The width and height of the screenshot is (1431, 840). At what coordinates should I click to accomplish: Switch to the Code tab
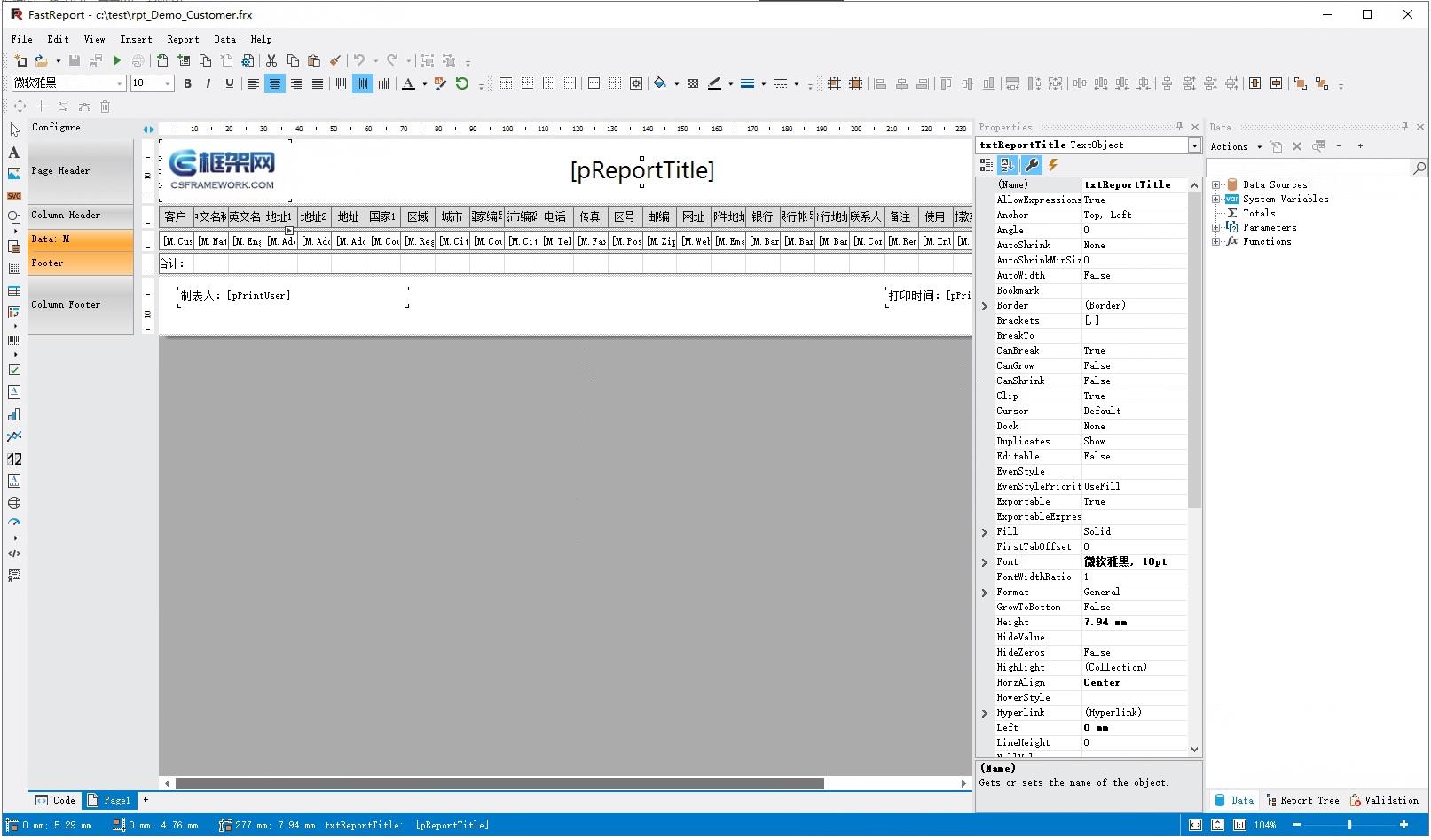[55, 800]
